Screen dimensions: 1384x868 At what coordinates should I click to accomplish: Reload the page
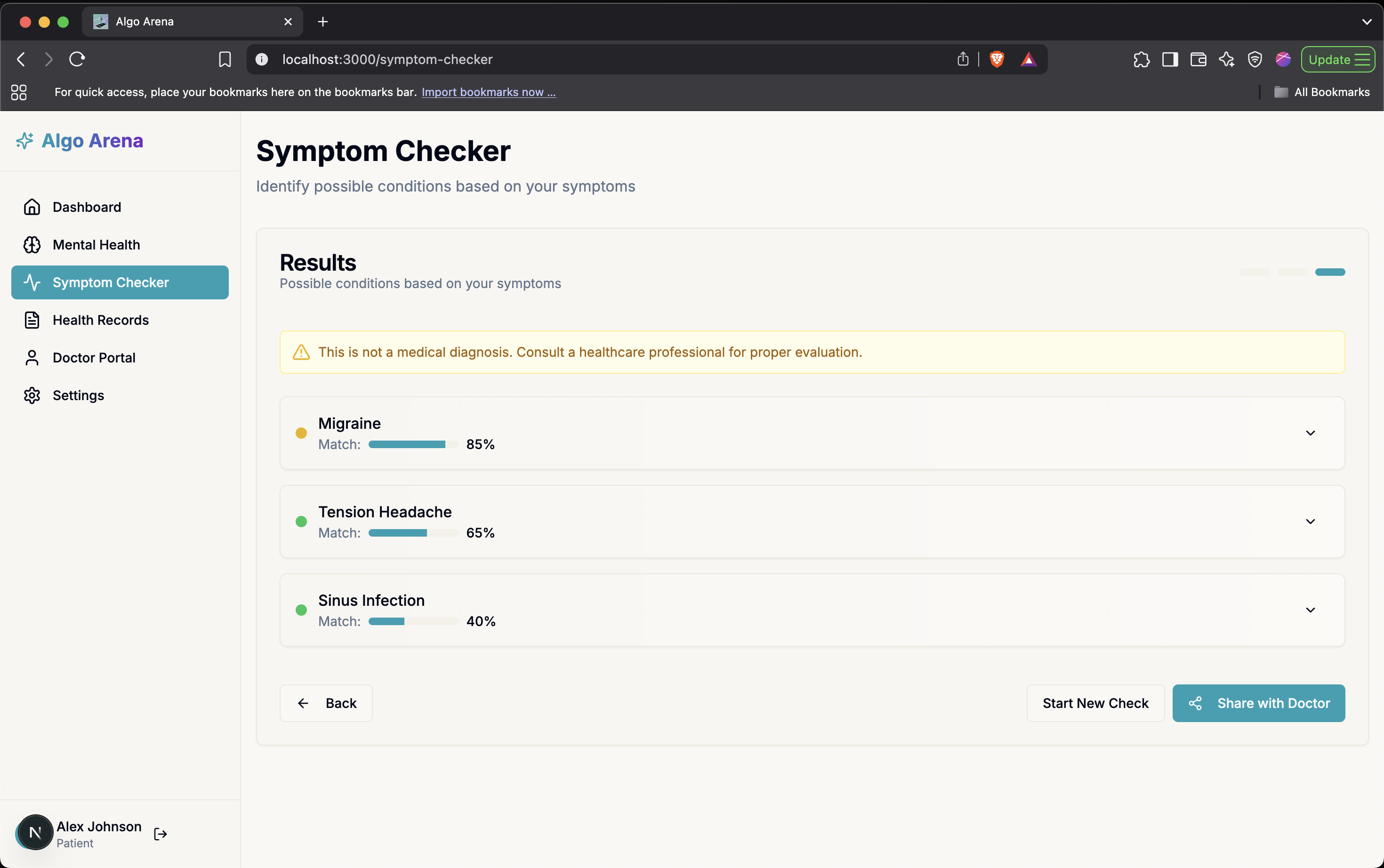[x=77, y=59]
